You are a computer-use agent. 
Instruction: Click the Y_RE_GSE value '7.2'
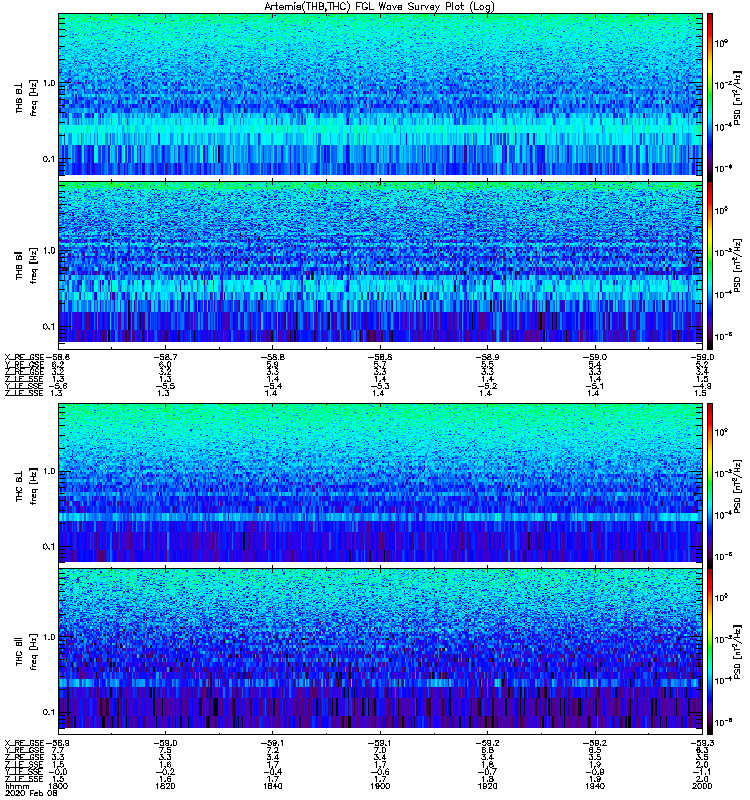(272, 751)
